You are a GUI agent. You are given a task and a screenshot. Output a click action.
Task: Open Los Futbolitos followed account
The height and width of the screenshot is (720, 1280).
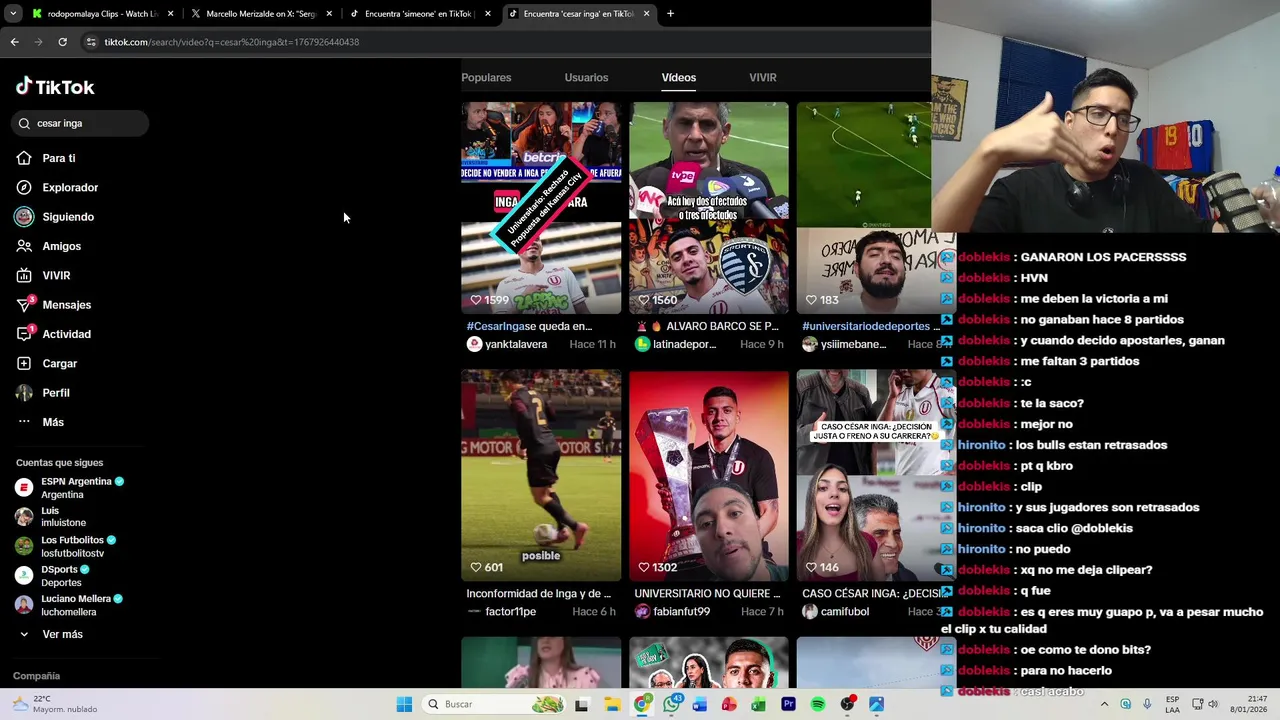(65, 546)
